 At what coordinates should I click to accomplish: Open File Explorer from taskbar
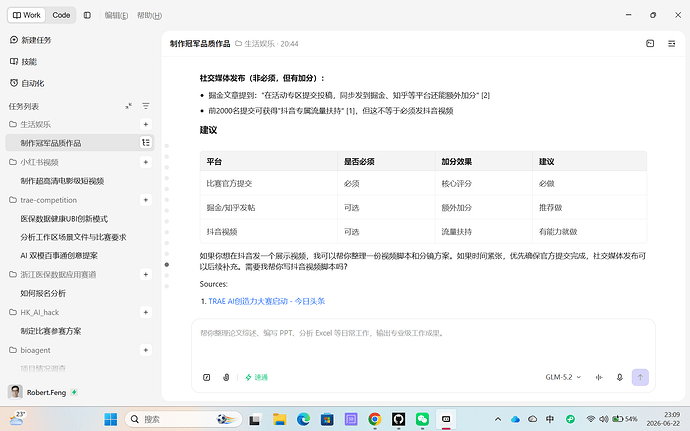[x=279, y=419]
